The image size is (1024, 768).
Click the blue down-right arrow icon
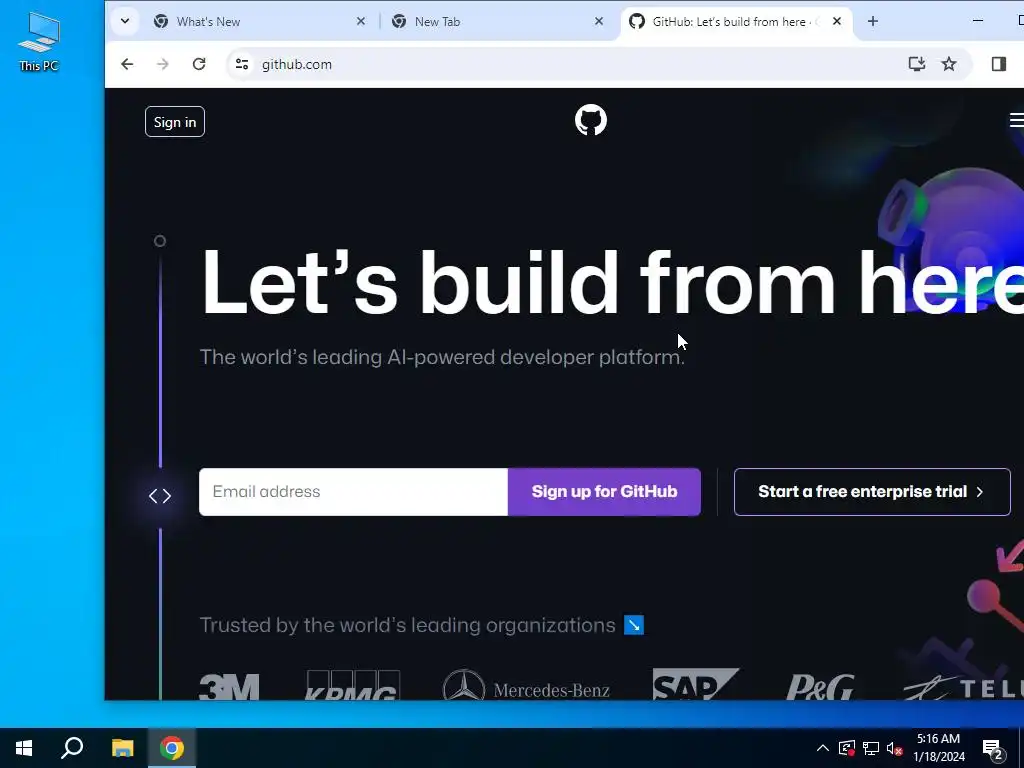coord(634,625)
